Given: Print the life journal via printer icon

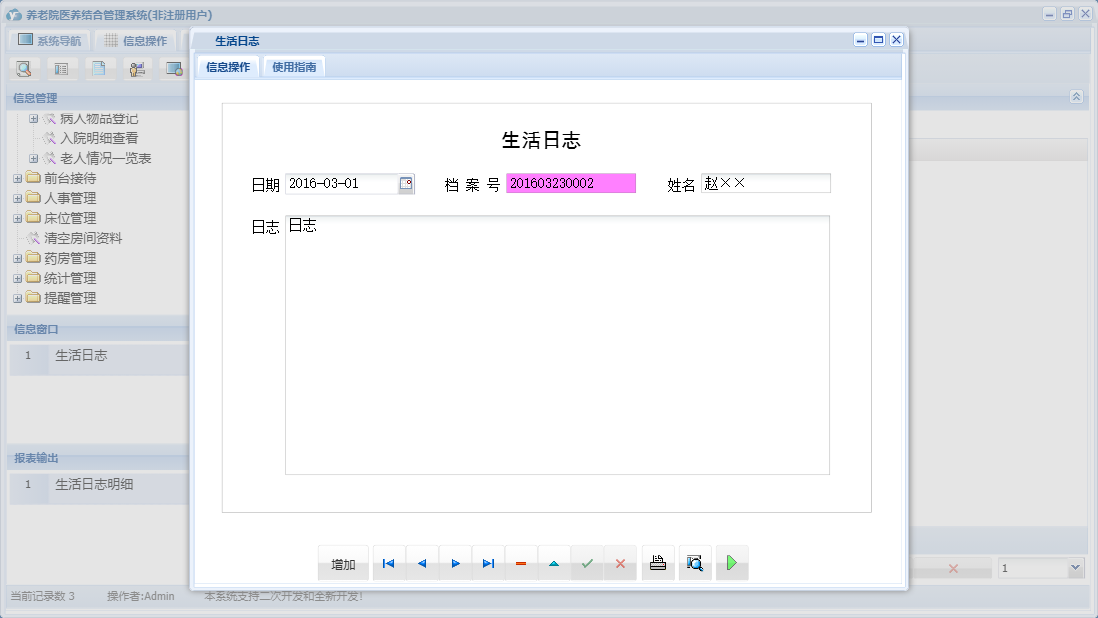Looking at the screenshot, I should 657,562.
